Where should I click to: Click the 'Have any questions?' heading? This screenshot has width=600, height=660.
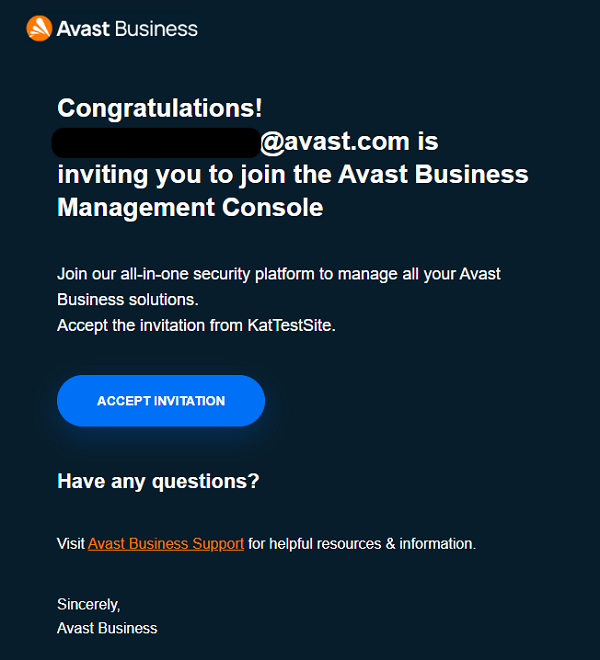pos(158,481)
